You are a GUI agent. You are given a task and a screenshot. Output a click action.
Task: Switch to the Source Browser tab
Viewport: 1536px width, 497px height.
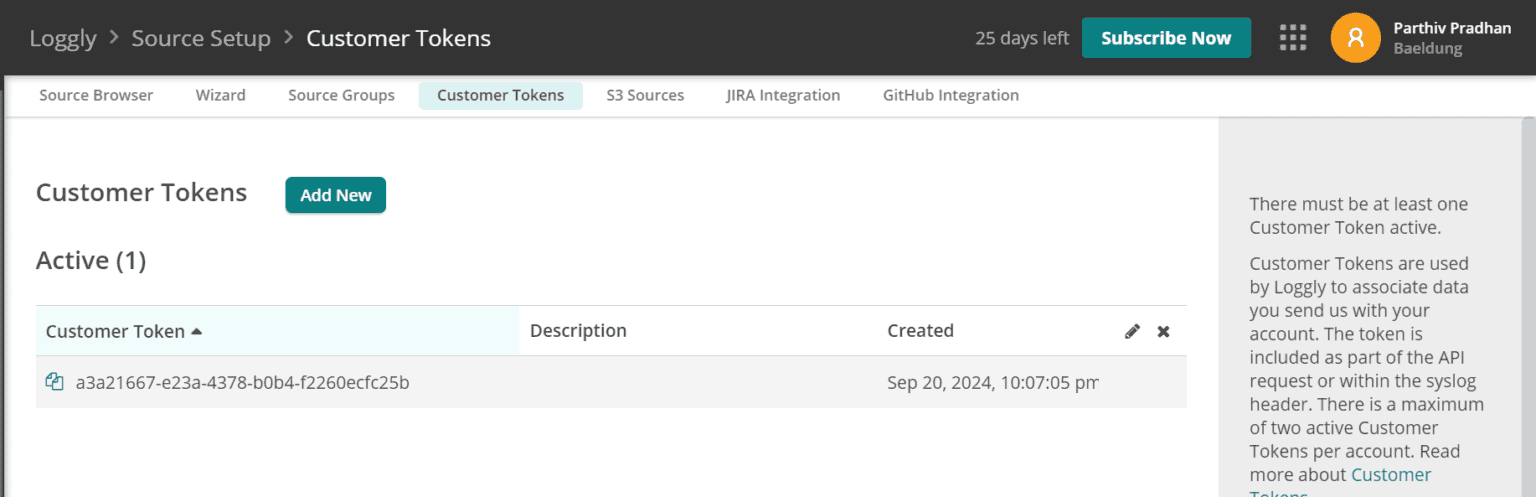pyautogui.click(x=96, y=96)
